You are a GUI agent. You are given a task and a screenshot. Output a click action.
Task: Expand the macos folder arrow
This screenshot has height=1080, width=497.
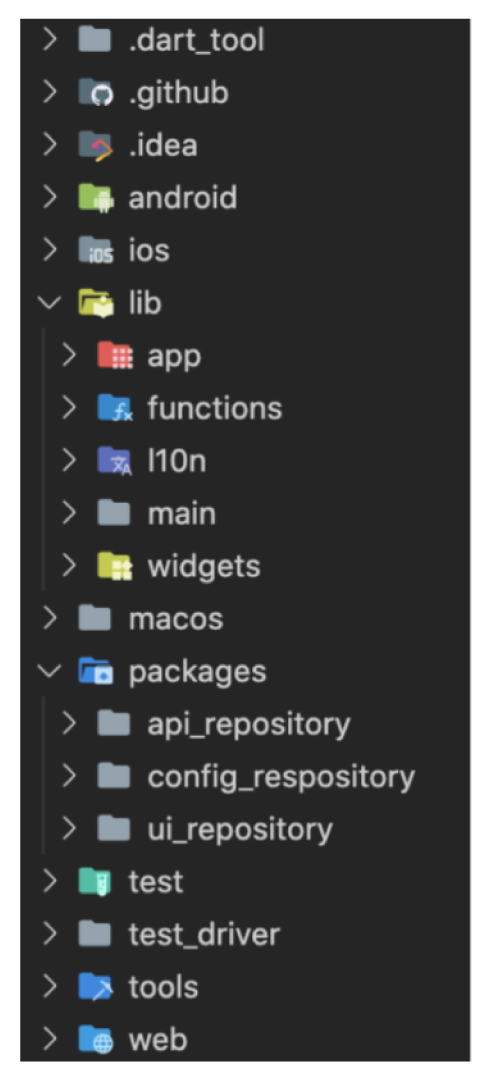tap(50, 619)
